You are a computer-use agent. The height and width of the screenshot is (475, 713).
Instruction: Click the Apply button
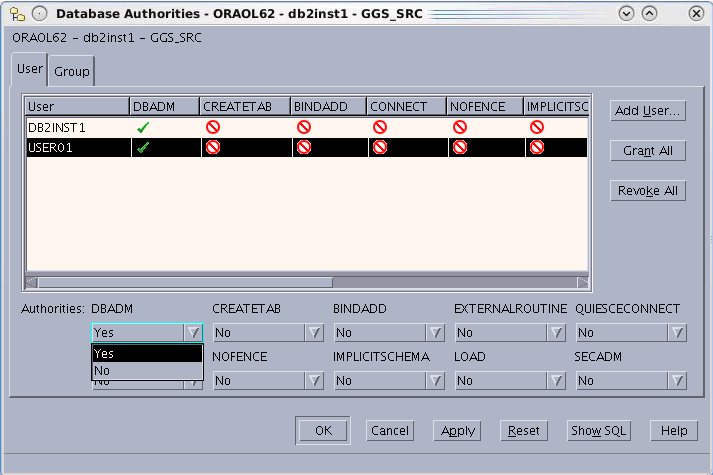[x=457, y=430]
